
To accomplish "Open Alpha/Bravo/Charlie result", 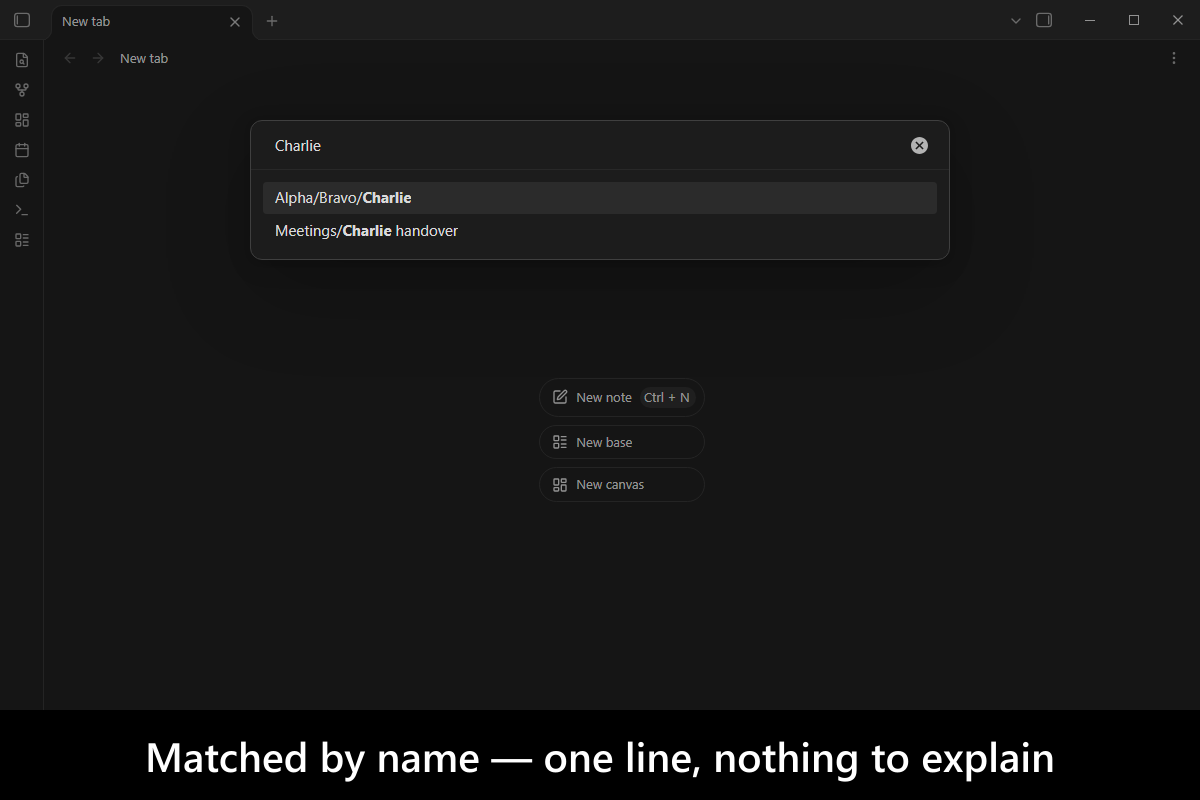I will [x=600, y=198].
